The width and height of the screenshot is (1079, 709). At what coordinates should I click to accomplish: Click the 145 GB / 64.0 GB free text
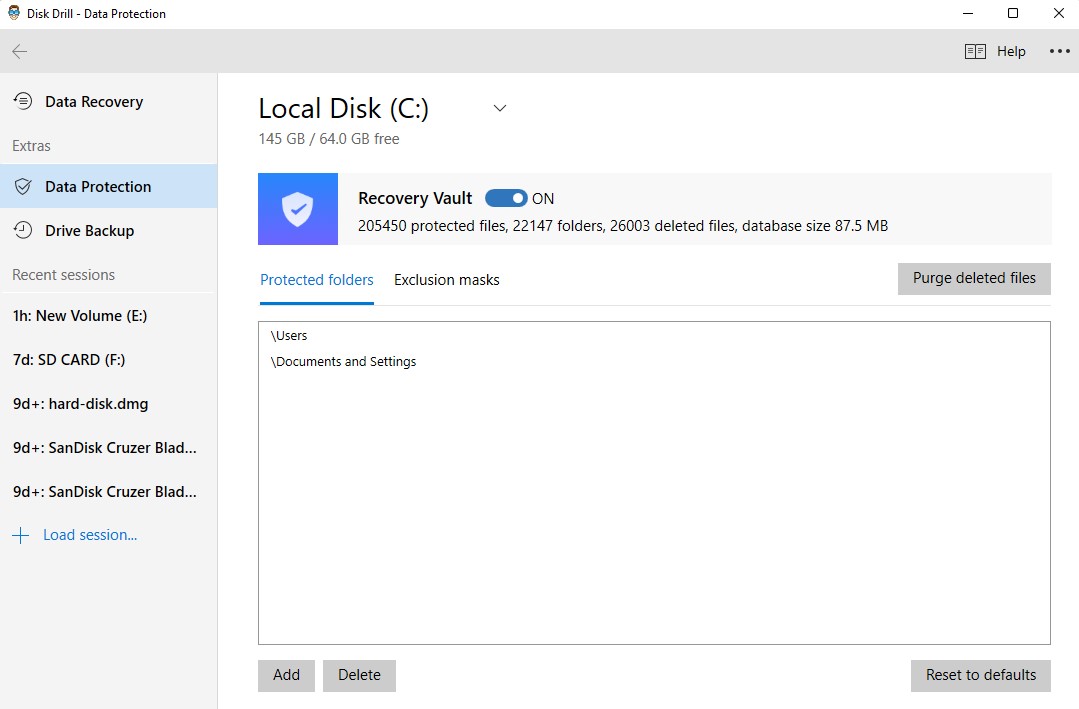click(x=329, y=139)
